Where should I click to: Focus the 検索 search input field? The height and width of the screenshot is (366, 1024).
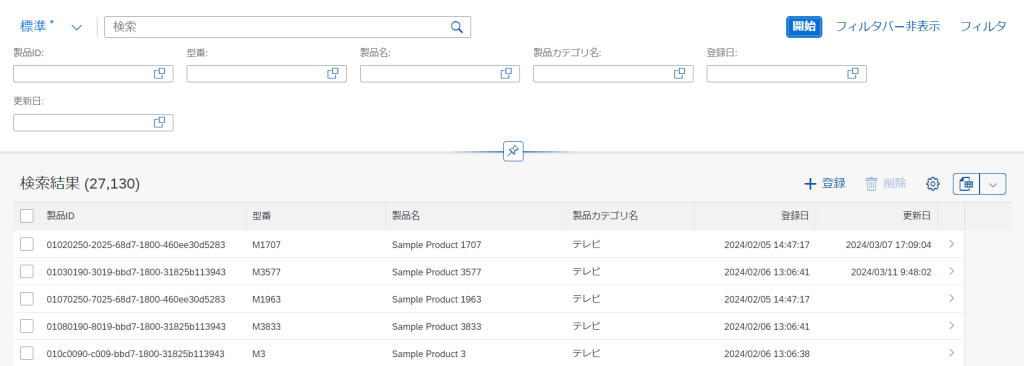tap(278, 27)
